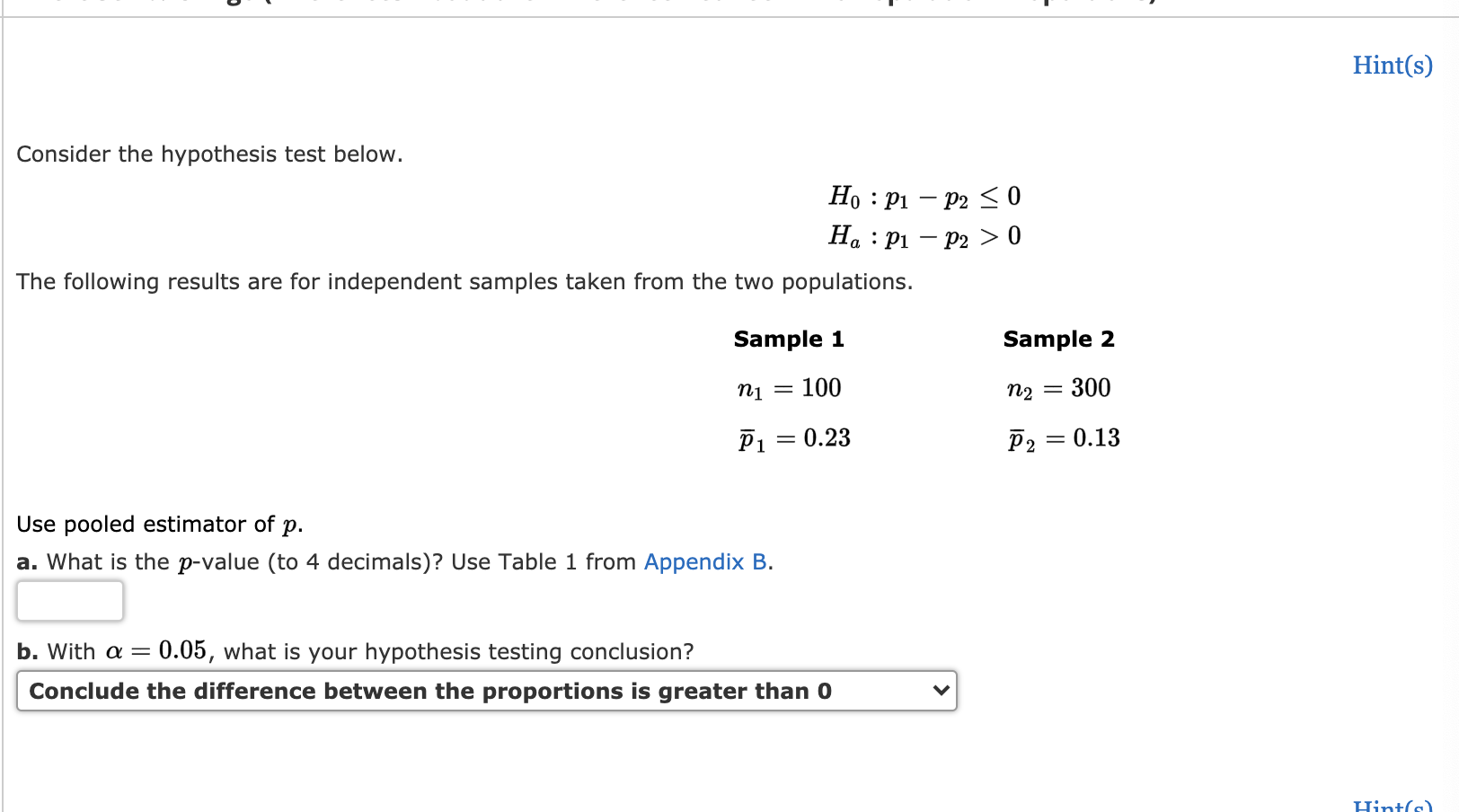Click the p2 = 0.13 statistic
Image resolution: width=1459 pixels, height=812 pixels.
pyautogui.click(x=1064, y=438)
